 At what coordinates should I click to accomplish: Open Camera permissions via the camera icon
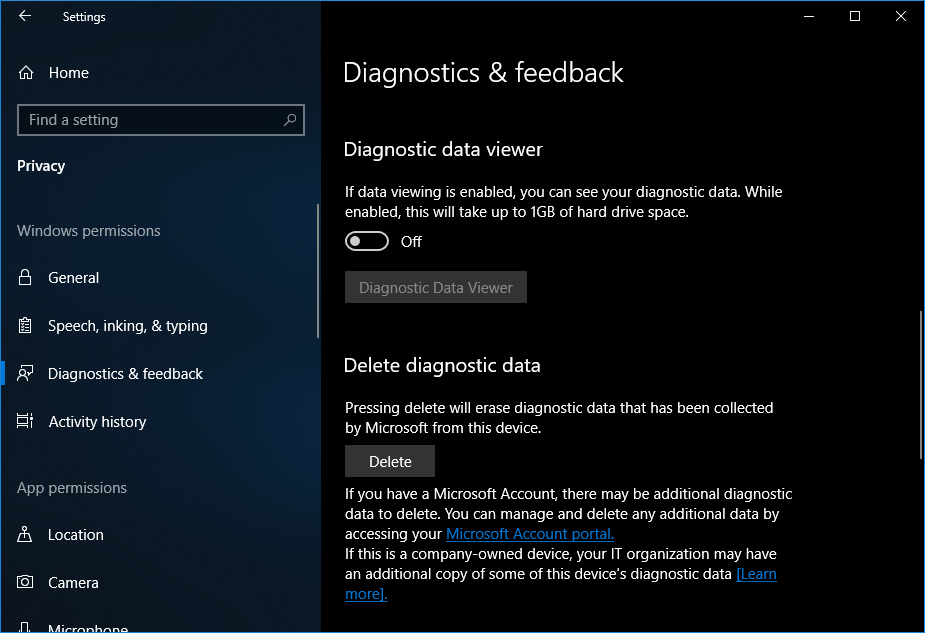(26, 583)
